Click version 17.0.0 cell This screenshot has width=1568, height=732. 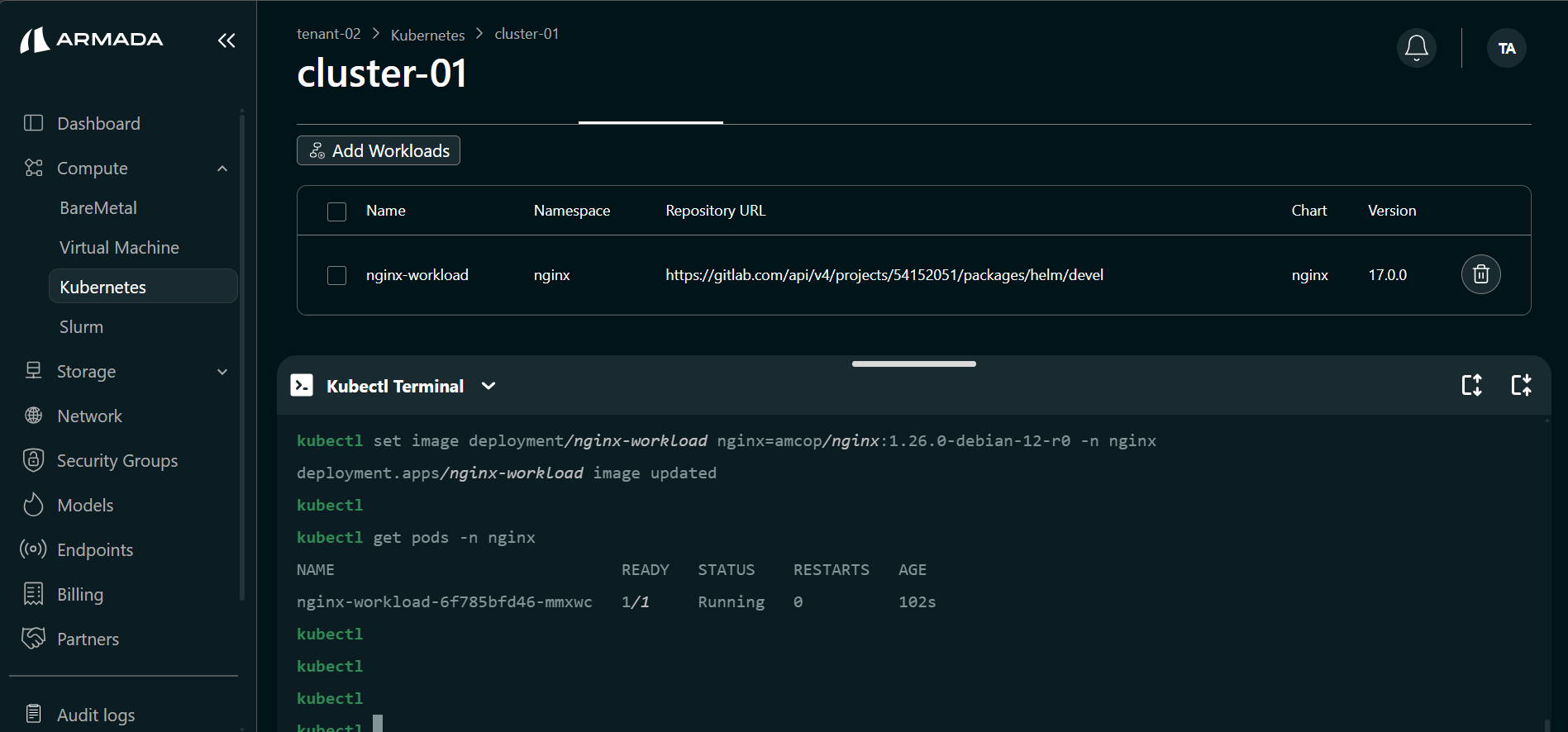pos(1387,275)
